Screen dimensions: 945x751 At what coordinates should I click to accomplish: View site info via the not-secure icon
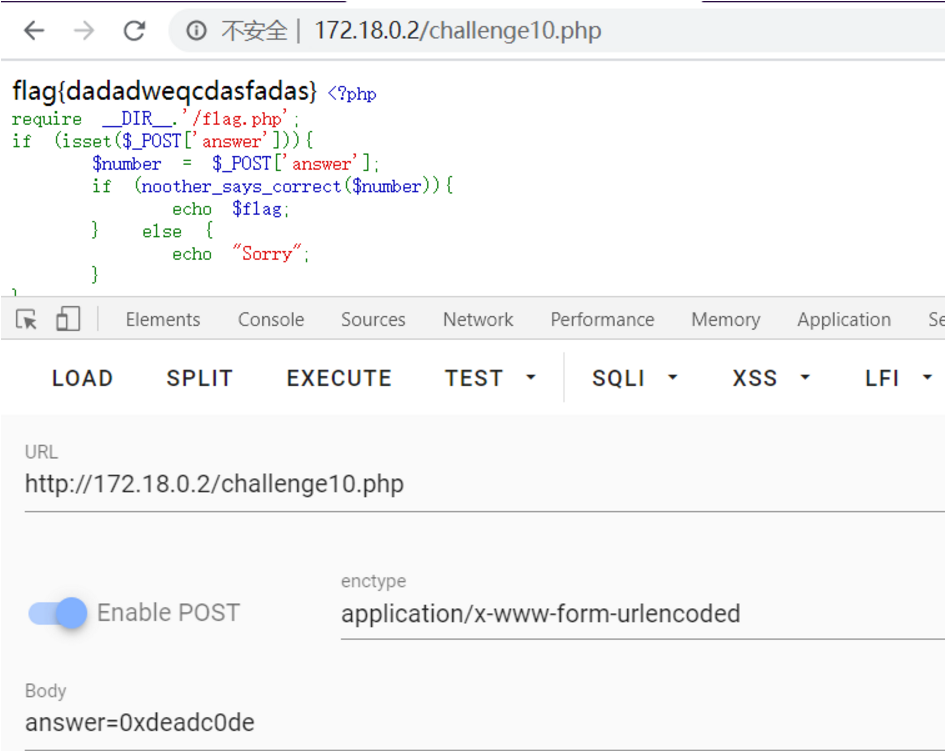196,30
